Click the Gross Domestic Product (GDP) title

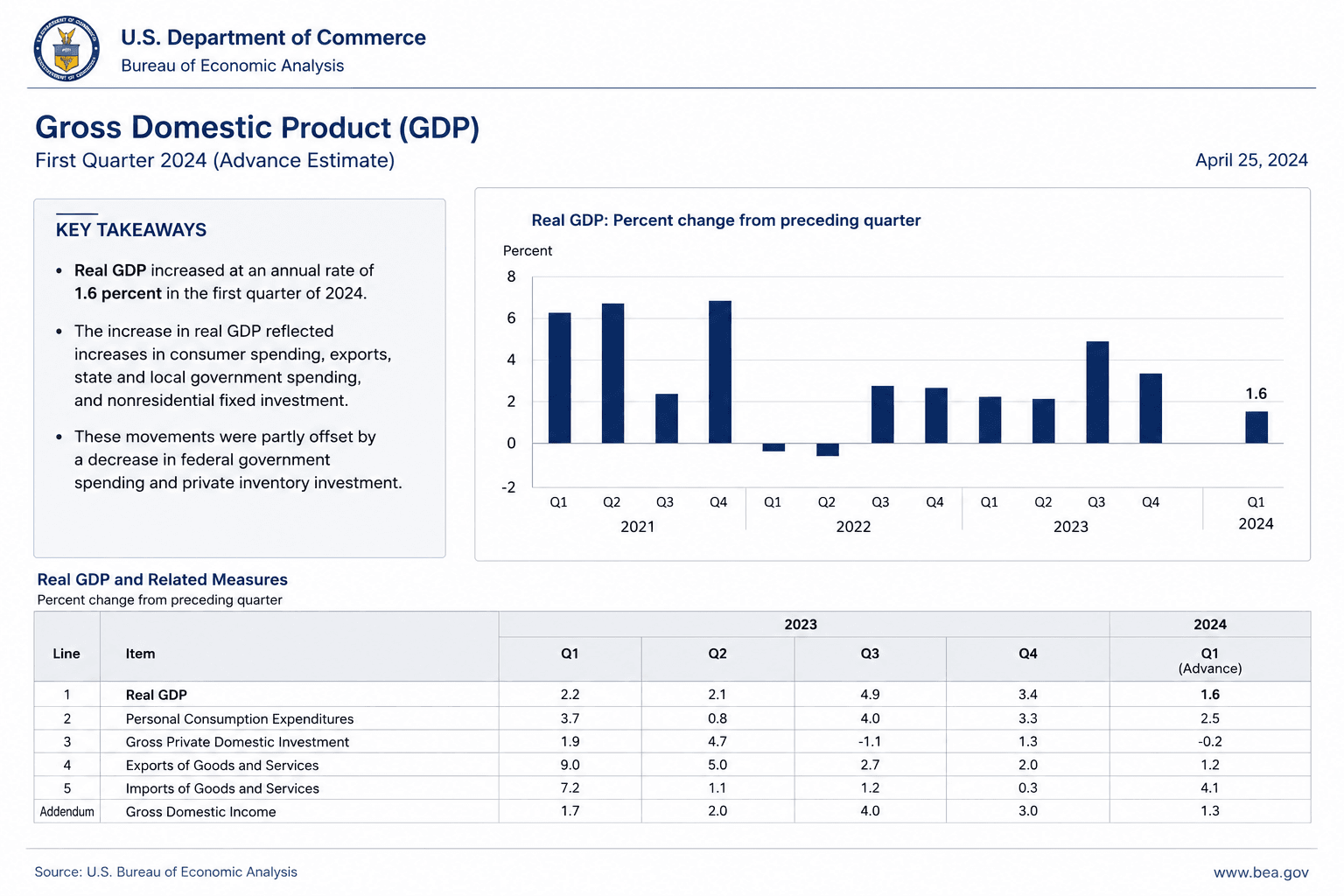(x=257, y=128)
